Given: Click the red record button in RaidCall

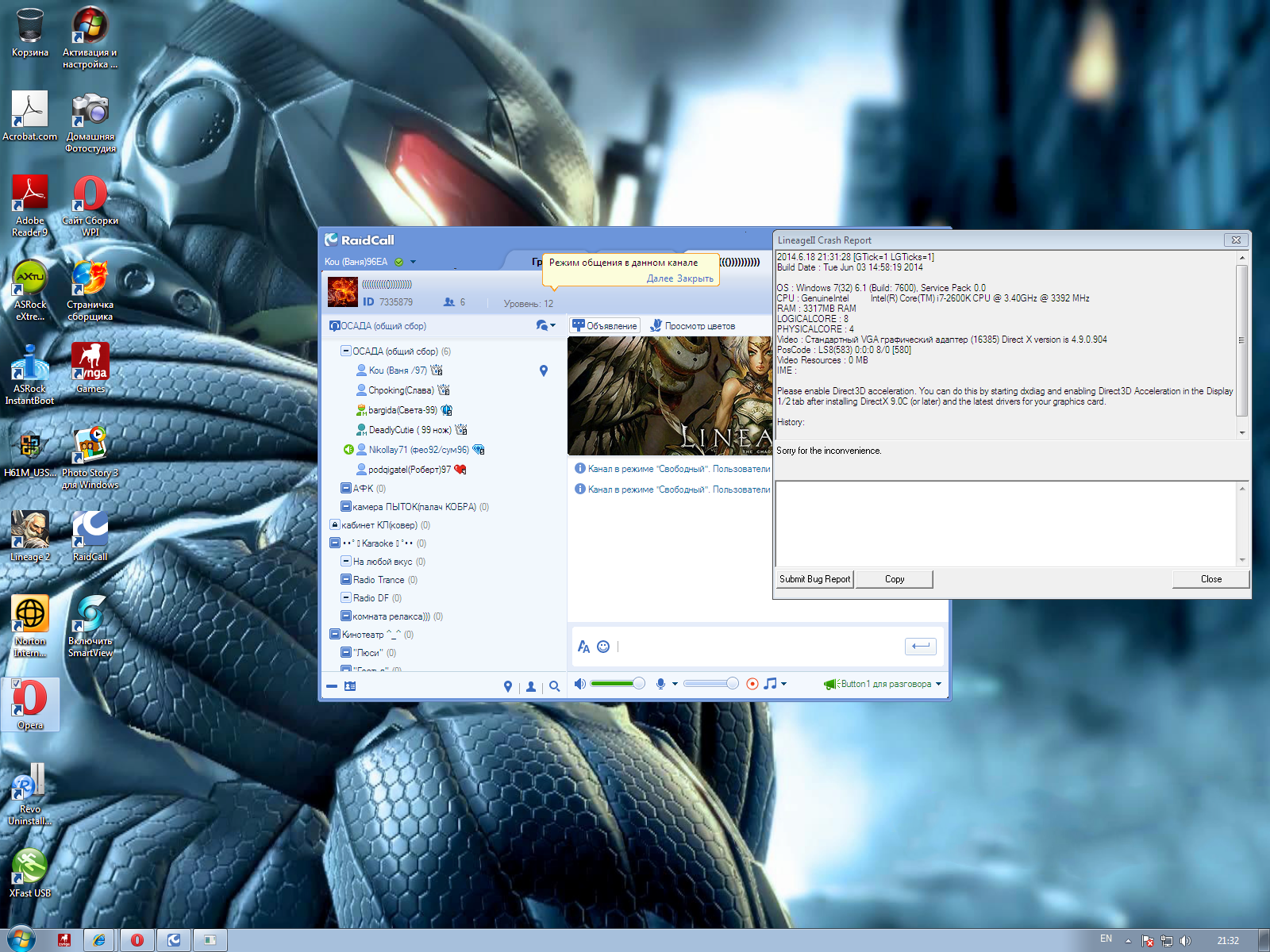Looking at the screenshot, I should click(752, 684).
